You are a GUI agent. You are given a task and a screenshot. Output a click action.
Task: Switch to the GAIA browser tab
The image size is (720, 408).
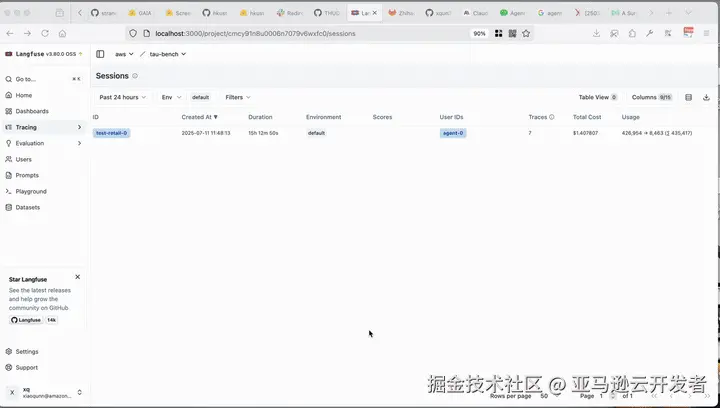point(141,13)
